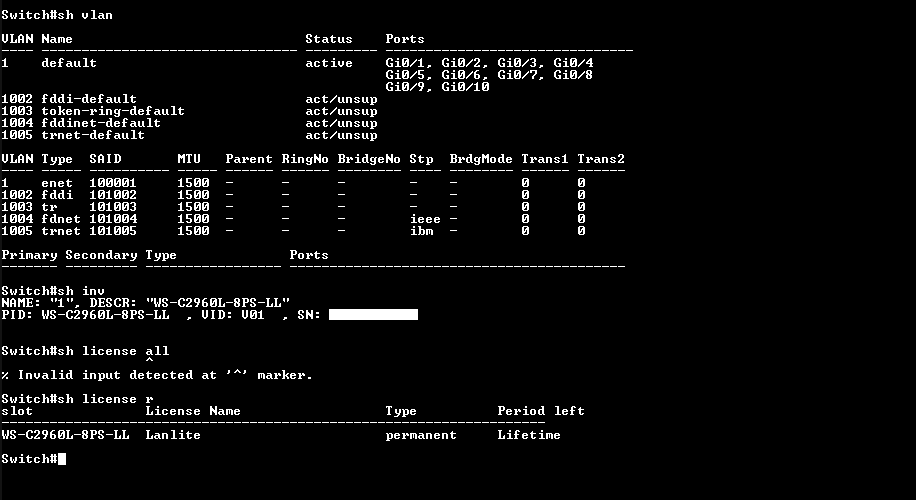Click the 'Status' column header

(x=329, y=39)
